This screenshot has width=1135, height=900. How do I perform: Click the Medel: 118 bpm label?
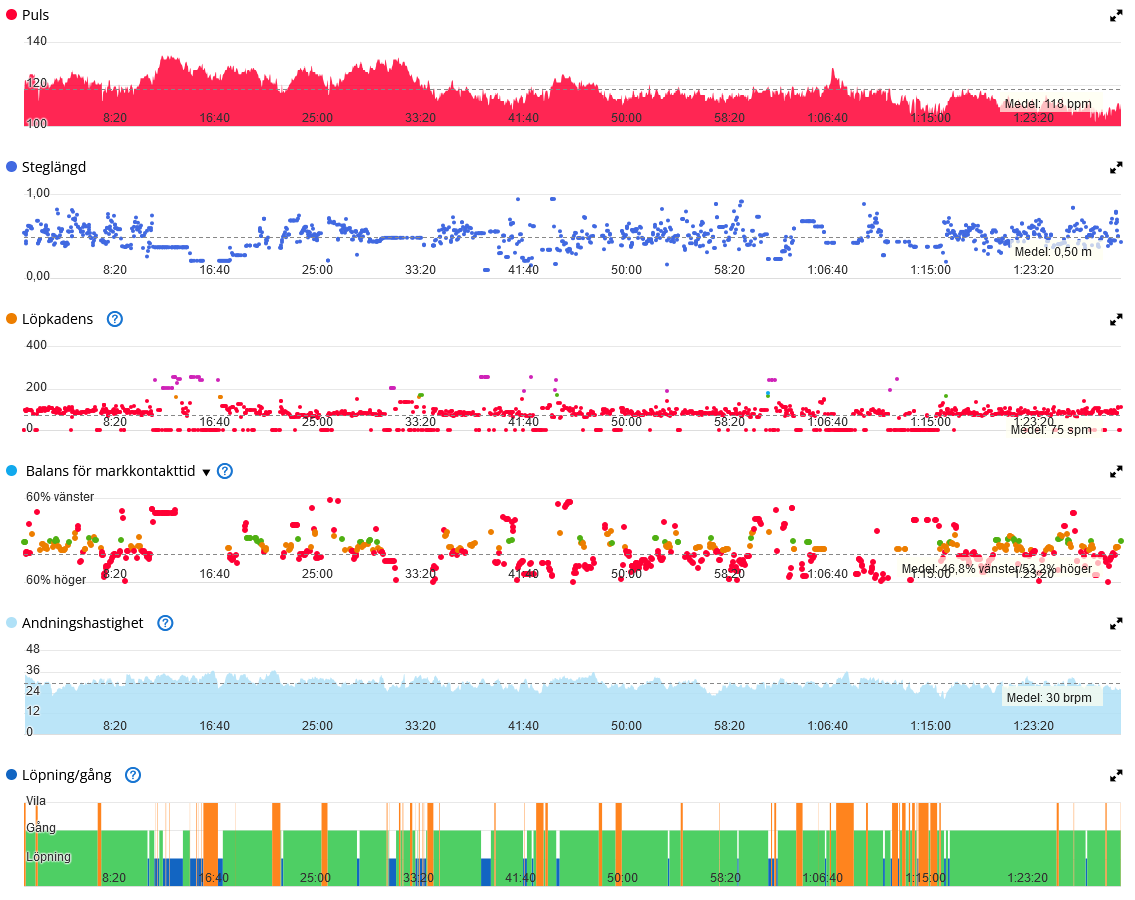[1047, 104]
